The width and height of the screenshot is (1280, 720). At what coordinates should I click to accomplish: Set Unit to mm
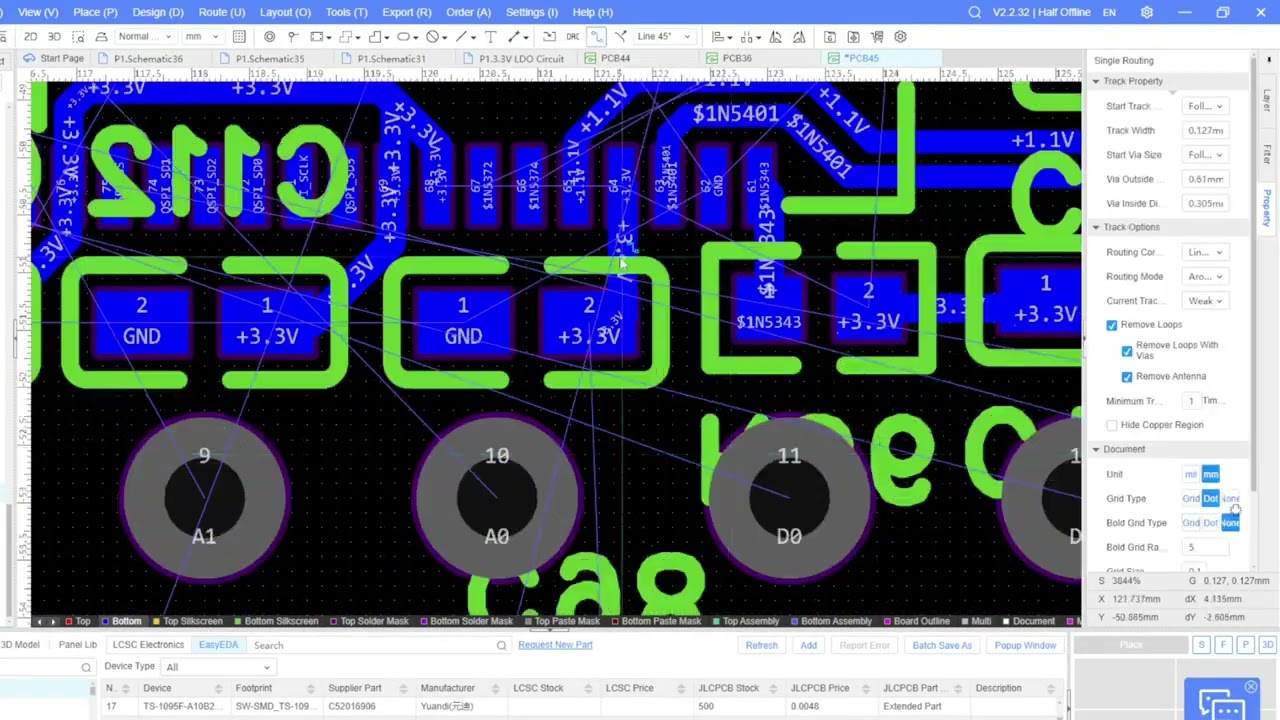1210,474
